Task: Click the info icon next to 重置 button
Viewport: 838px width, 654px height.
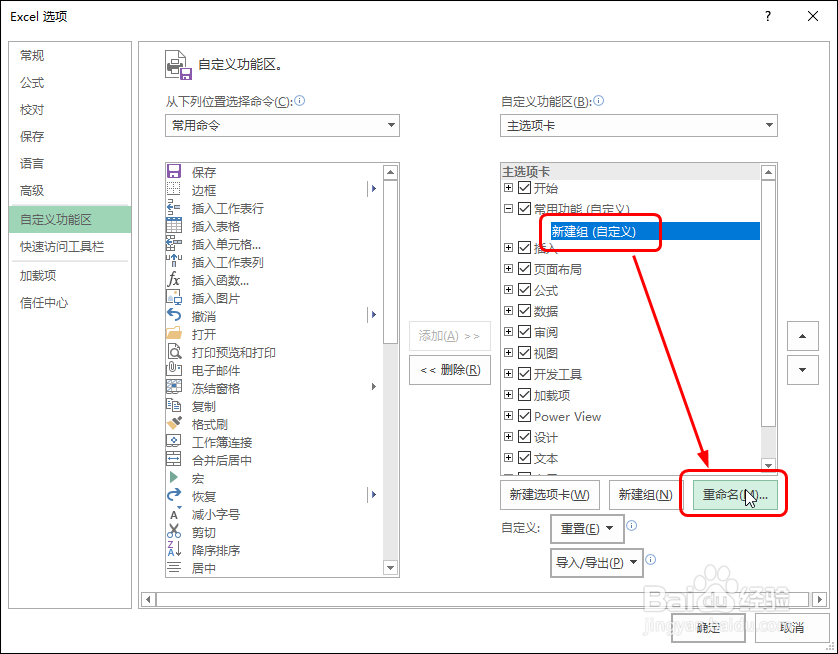Action: tap(632, 526)
